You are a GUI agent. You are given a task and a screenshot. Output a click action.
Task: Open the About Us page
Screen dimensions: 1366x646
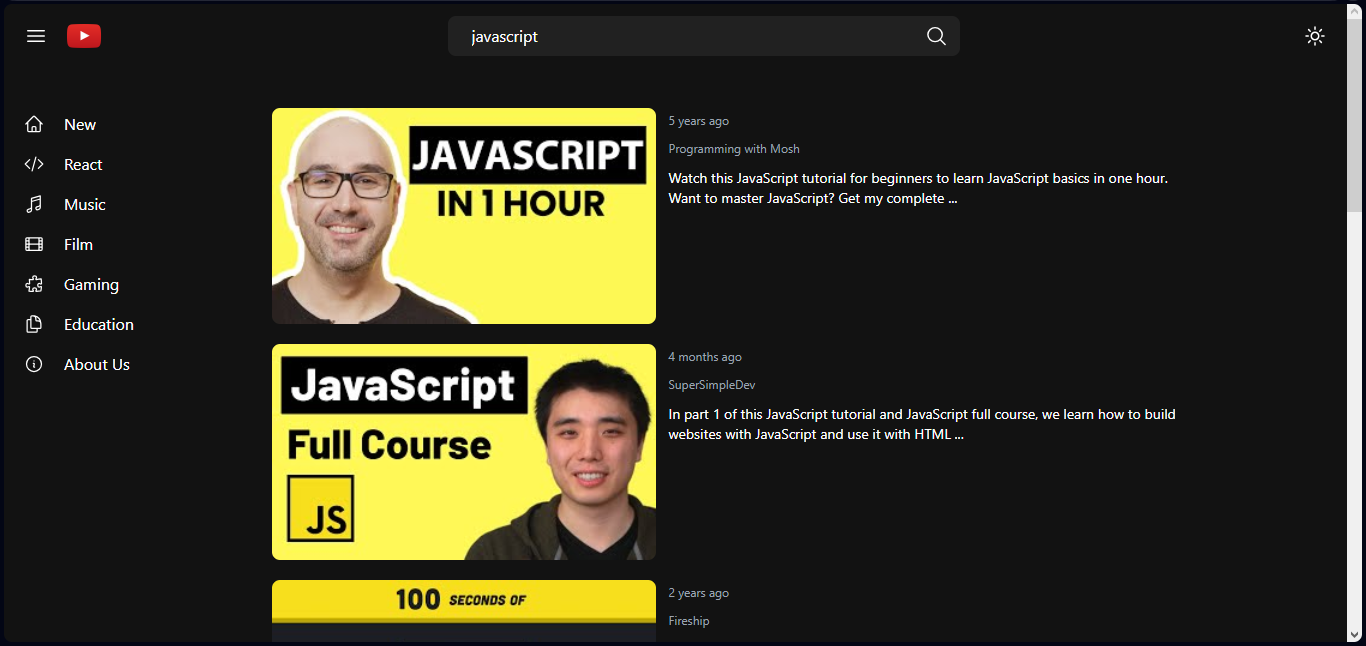click(x=97, y=364)
